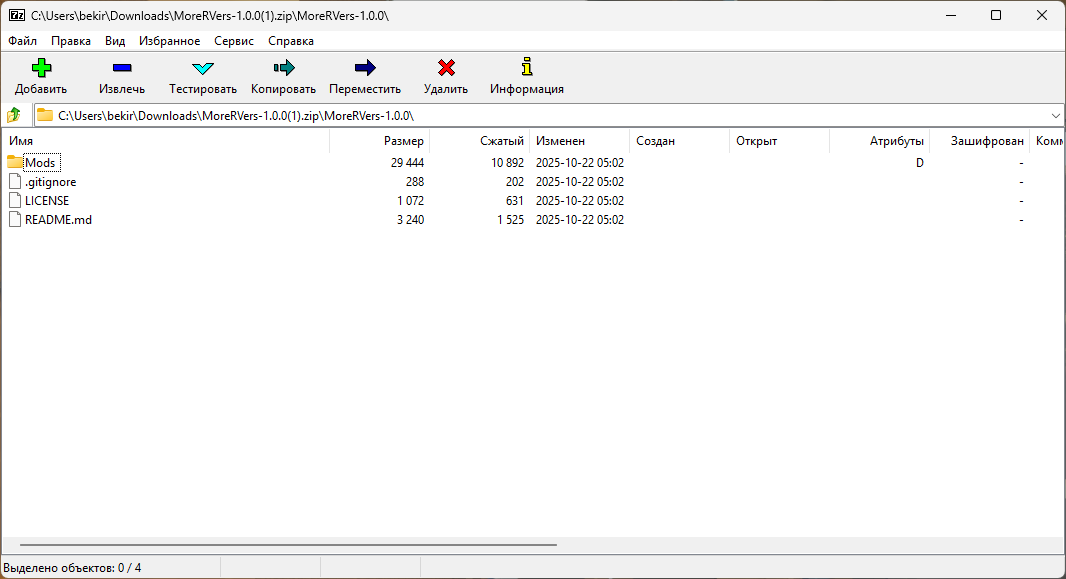Click the red X Удалить icon
The image size is (1066, 579).
pos(446,68)
